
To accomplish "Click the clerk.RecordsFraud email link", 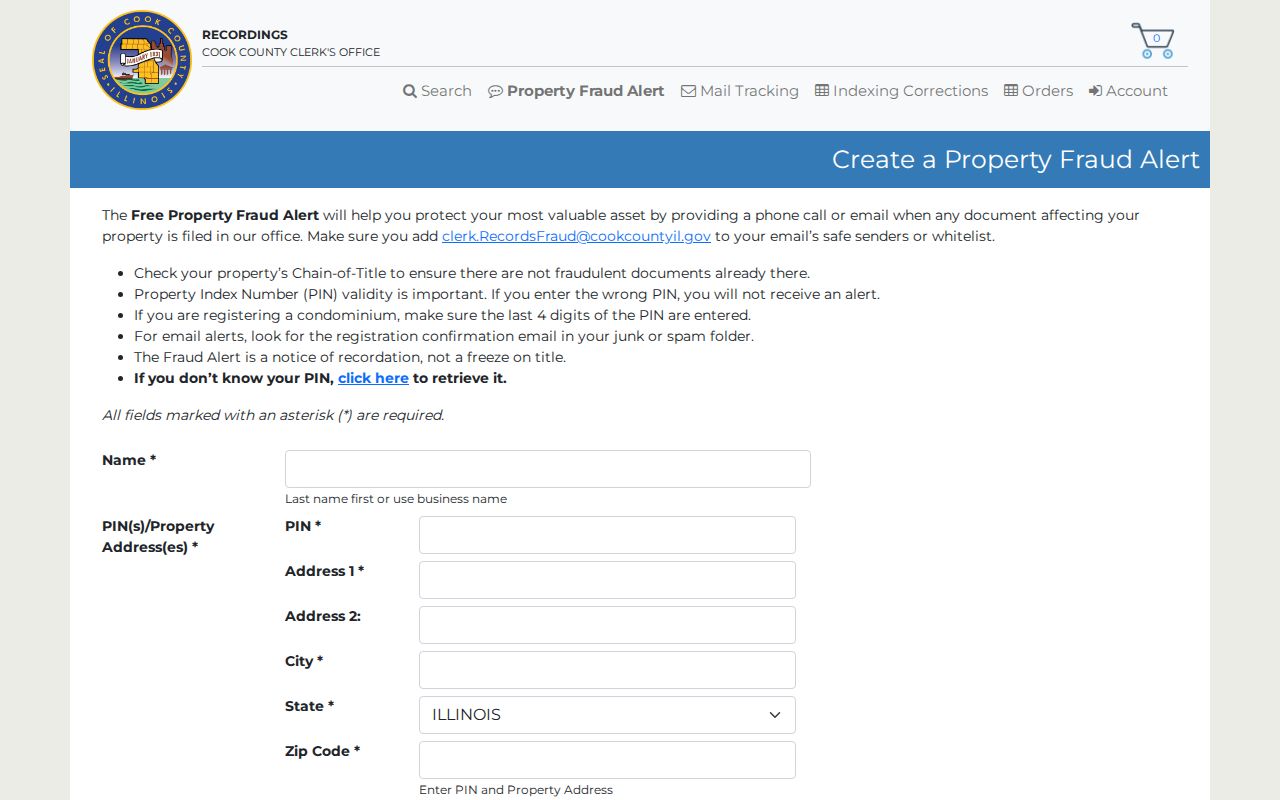I will (576, 236).
